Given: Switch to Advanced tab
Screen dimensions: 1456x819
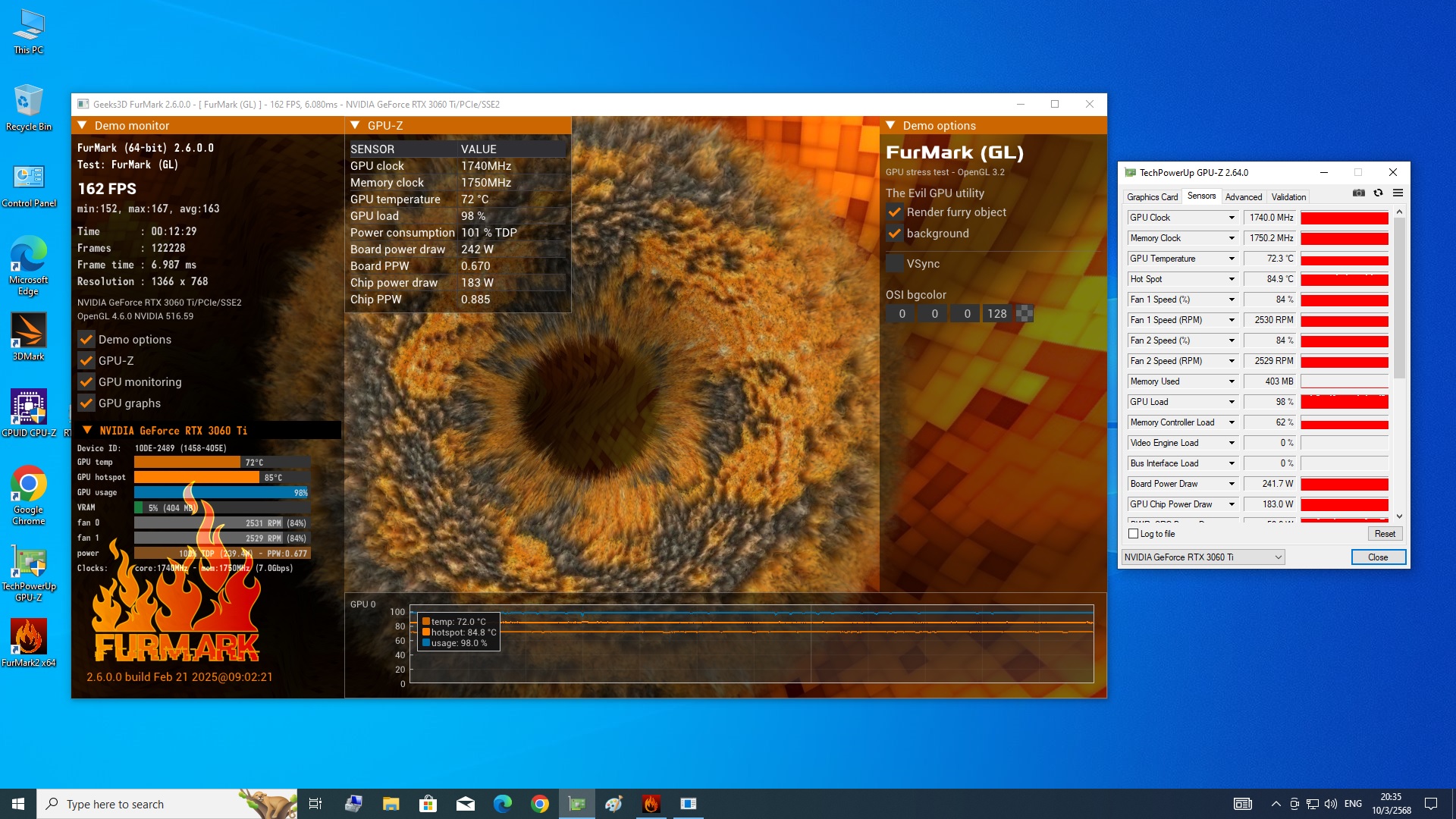Looking at the screenshot, I should point(1244,197).
